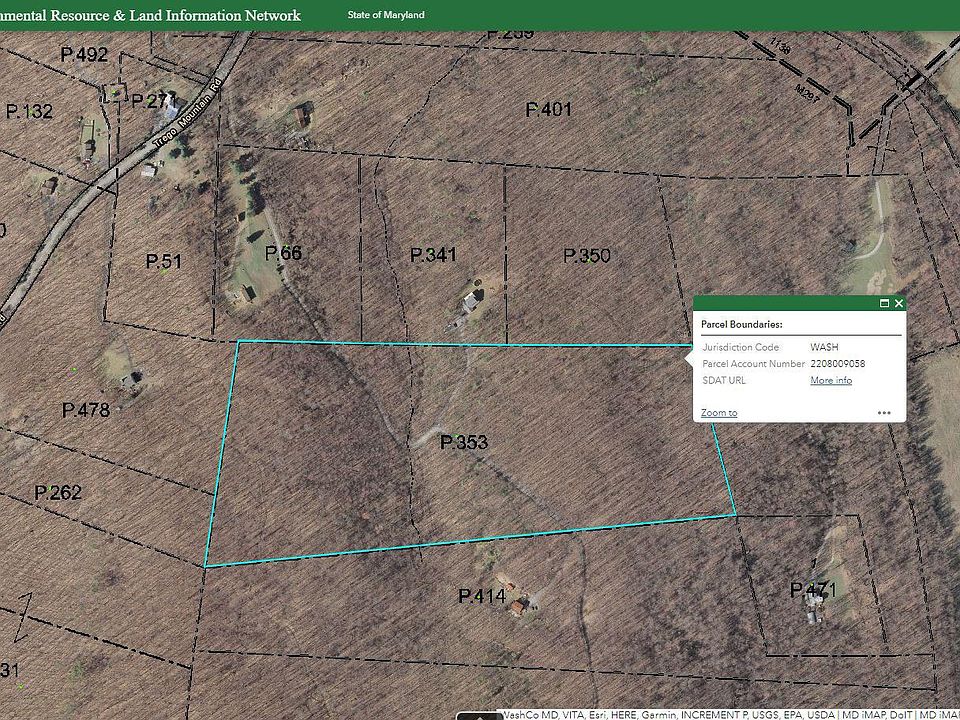Maximize the Parcel Boundaries popup
This screenshot has width=960, height=720.
(884, 303)
